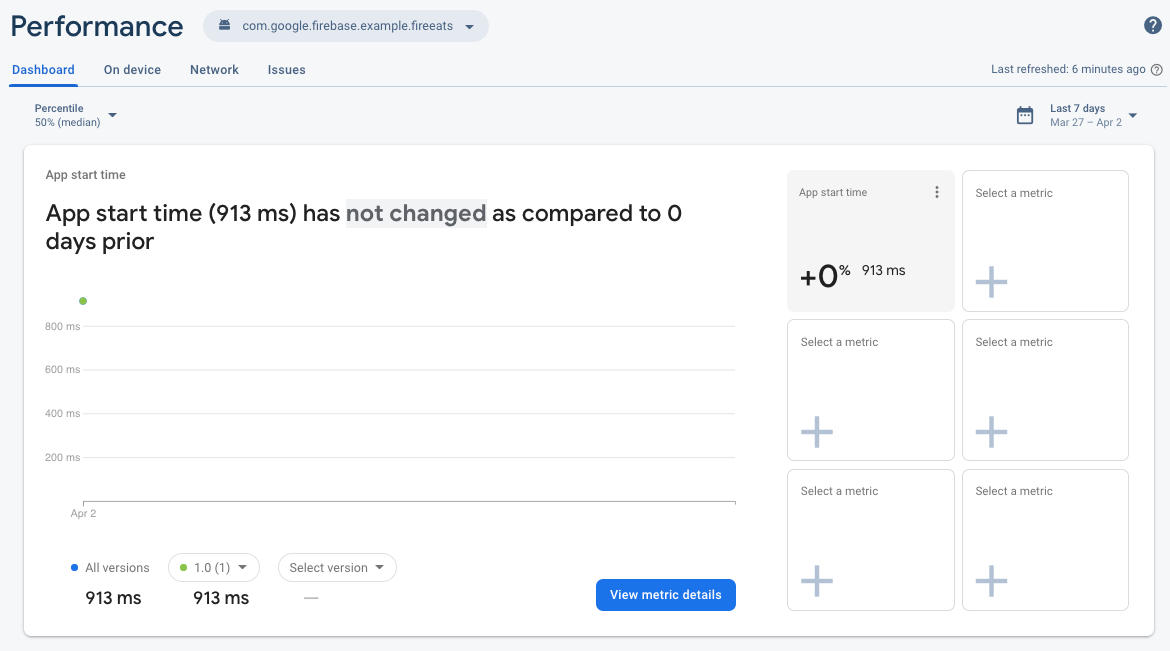Click the green data point on the chart
Screen dimensions: 1170x651
coord(83,301)
